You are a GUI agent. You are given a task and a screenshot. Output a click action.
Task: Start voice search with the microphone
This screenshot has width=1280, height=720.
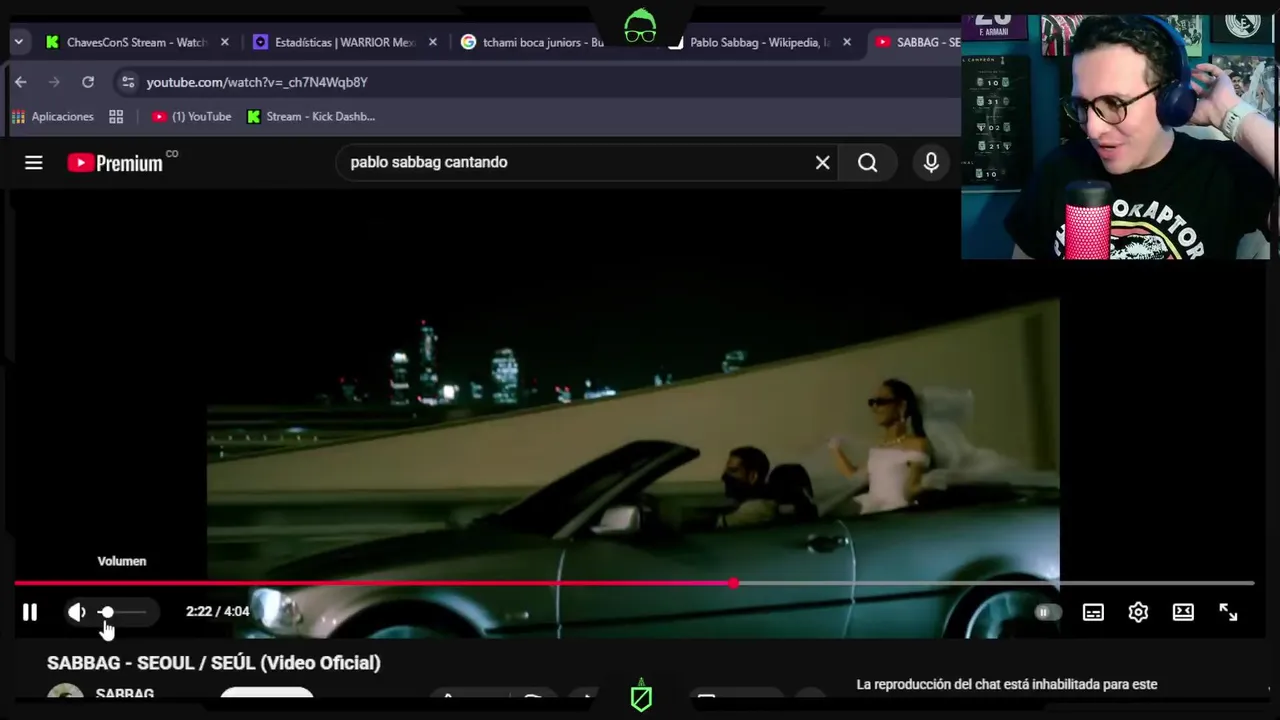931,162
